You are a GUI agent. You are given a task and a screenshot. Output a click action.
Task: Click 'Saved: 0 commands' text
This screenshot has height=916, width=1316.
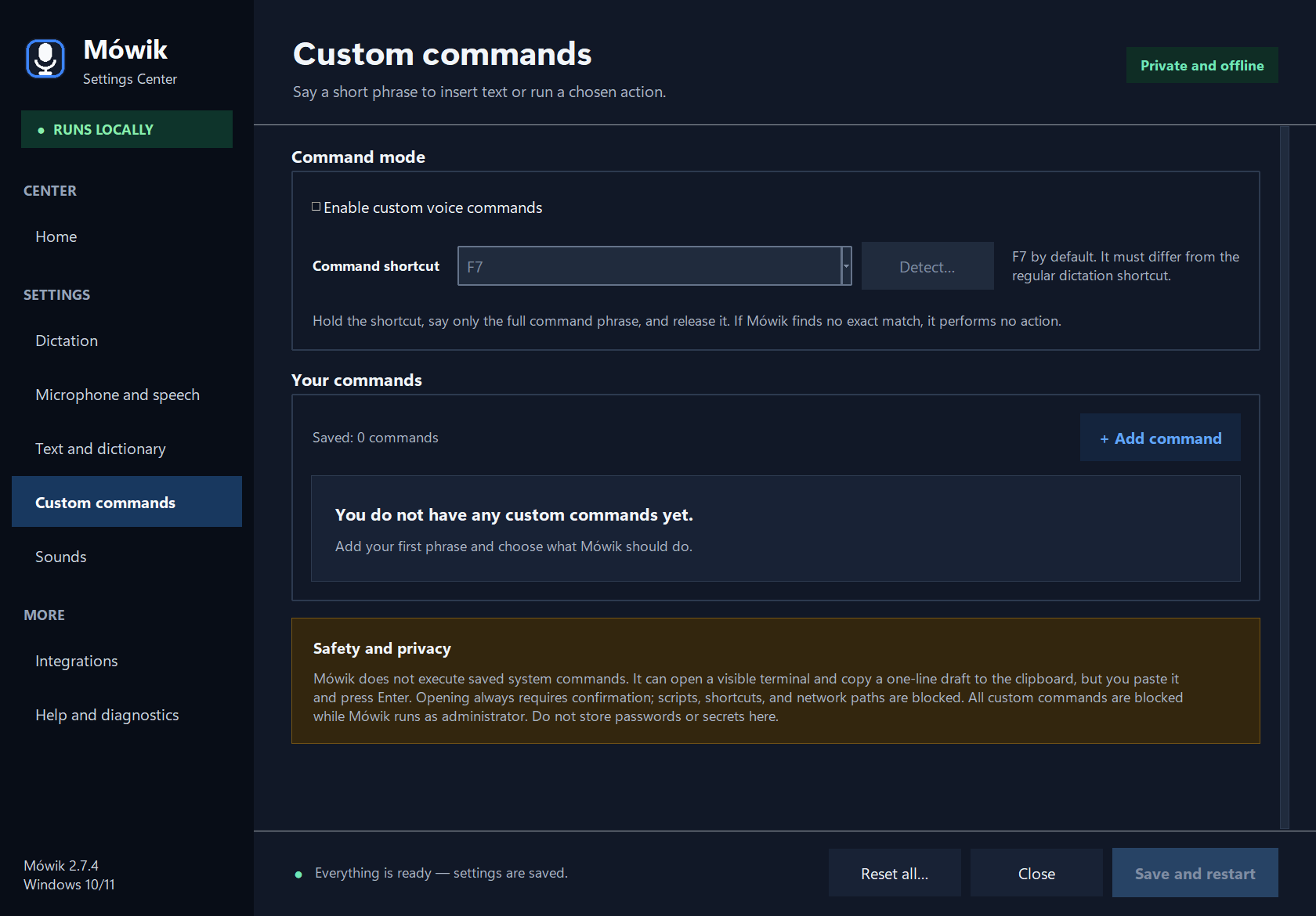(375, 438)
